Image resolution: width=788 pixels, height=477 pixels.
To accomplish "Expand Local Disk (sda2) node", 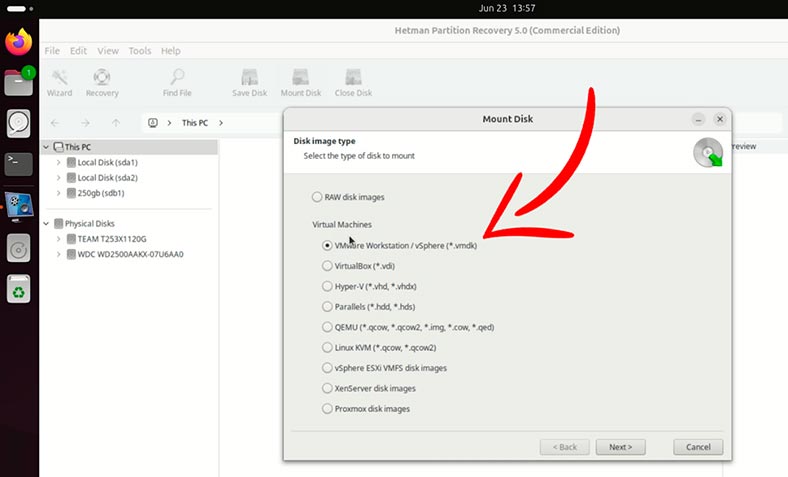I will [x=58, y=177].
